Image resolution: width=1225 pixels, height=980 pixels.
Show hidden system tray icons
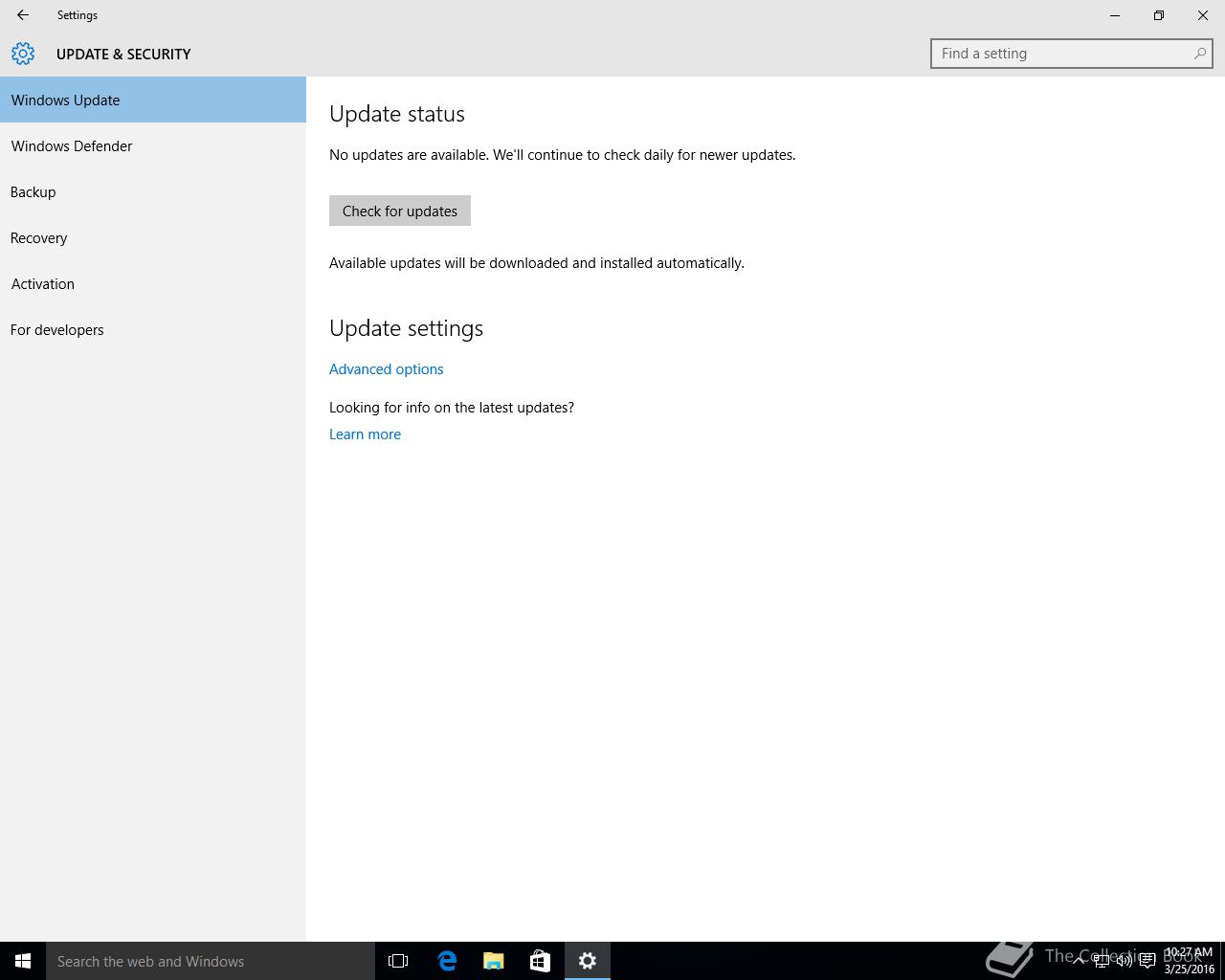1079,961
